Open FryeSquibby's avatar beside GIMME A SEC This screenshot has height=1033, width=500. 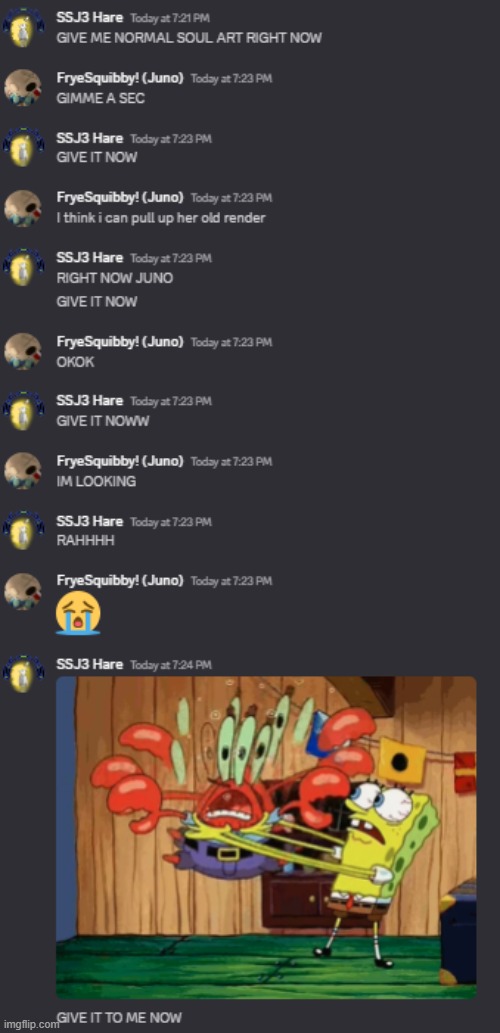point(23,88)
